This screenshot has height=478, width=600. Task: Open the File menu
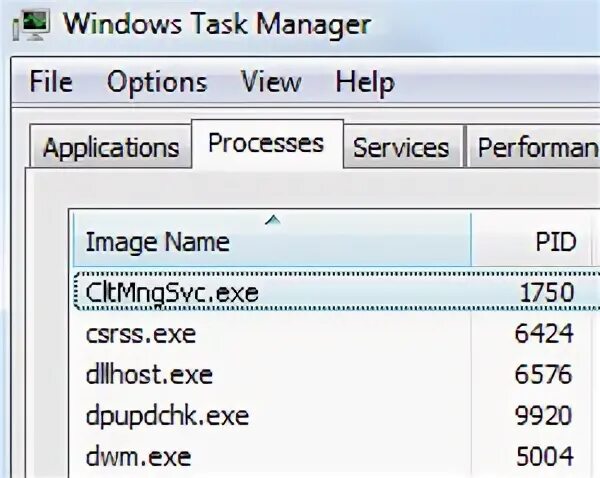click(x=51, y=82)
